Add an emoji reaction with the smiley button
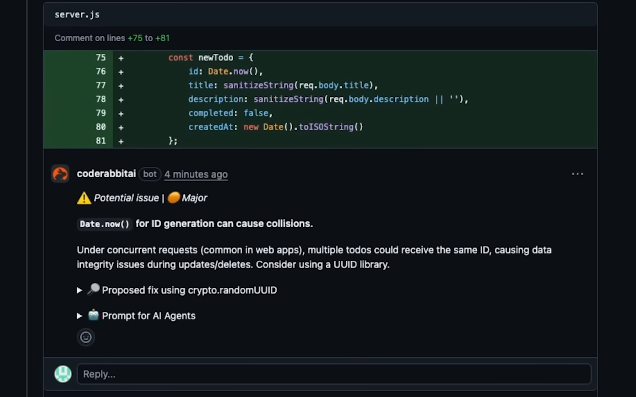Image resolution: width=636 pixels, height=397 pixels. [x=86, y=337]
